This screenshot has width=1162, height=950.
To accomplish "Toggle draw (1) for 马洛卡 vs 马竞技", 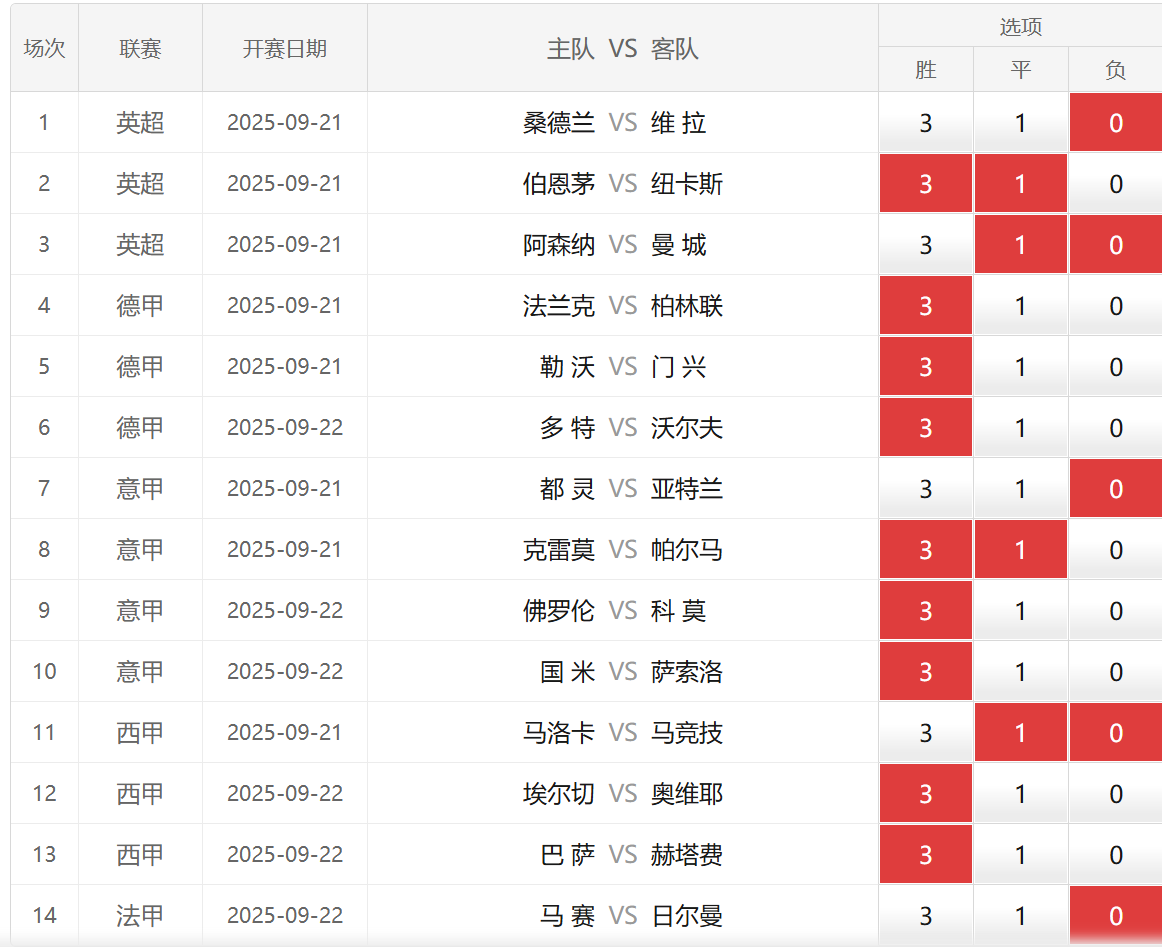I will pos(1020,733).
